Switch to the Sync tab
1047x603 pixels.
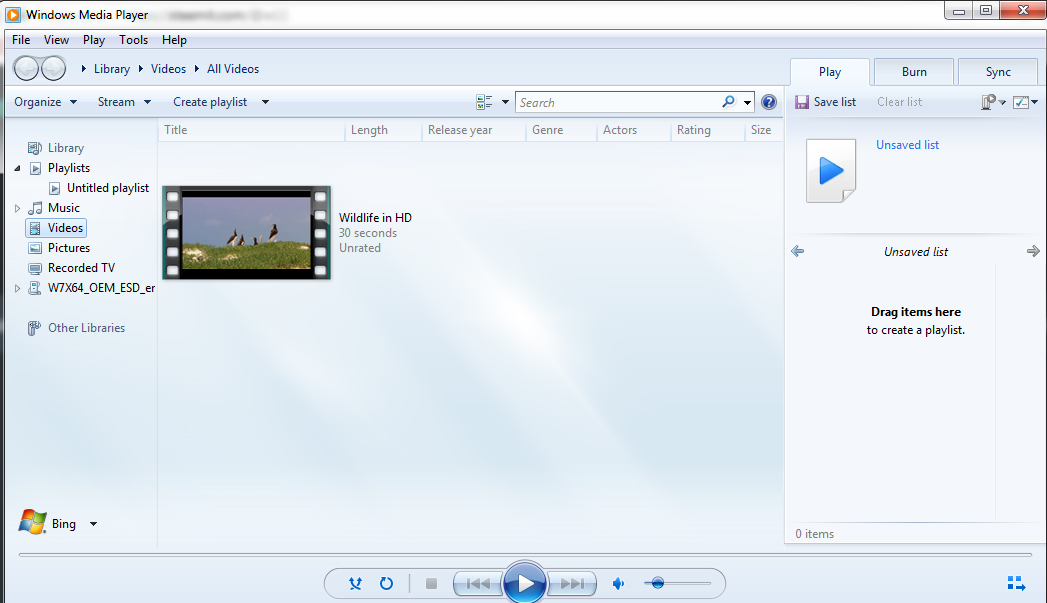pos(998,71)
